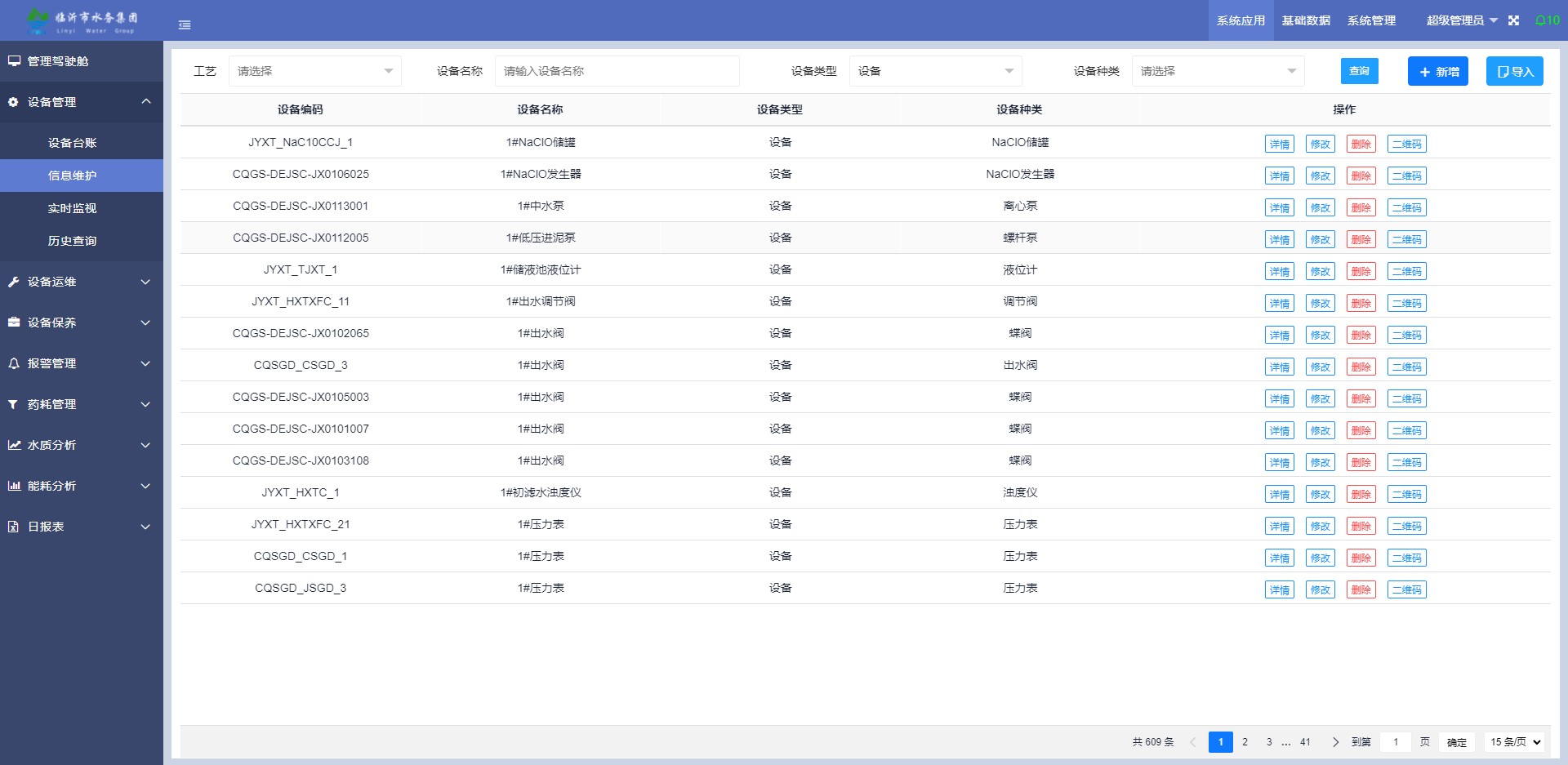Open notifications bell showing 10
This screenshot has width=1568, height=765.
coord(1547,20)
